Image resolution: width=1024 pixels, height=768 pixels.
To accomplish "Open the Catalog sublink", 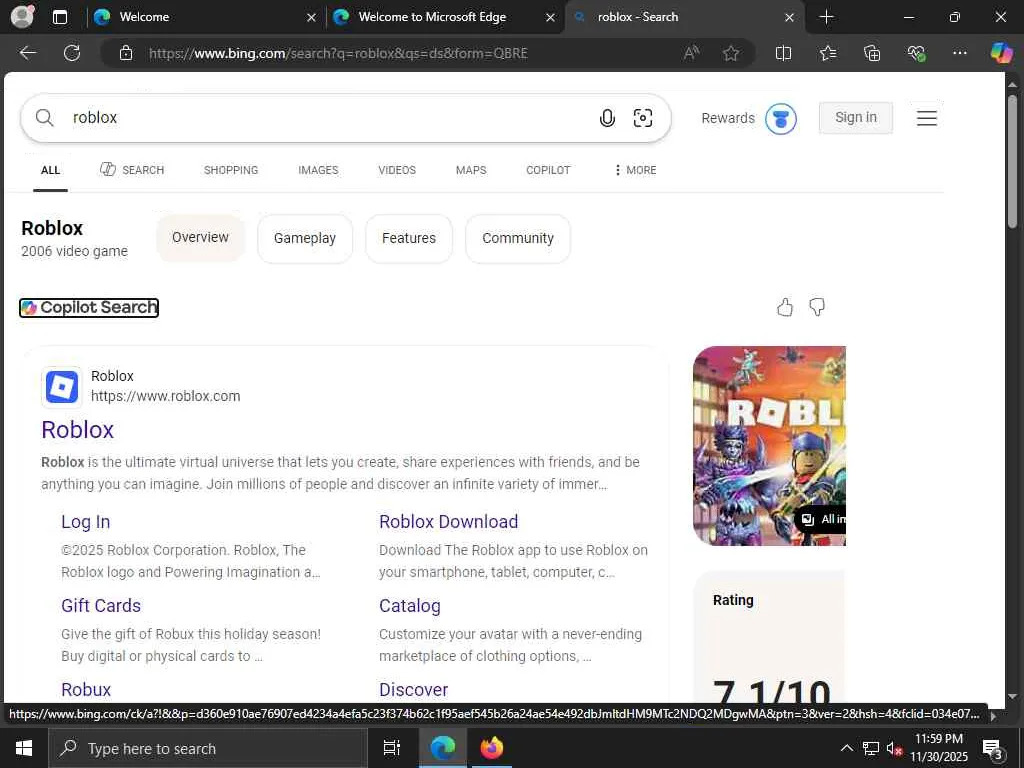I will [409, 605].
